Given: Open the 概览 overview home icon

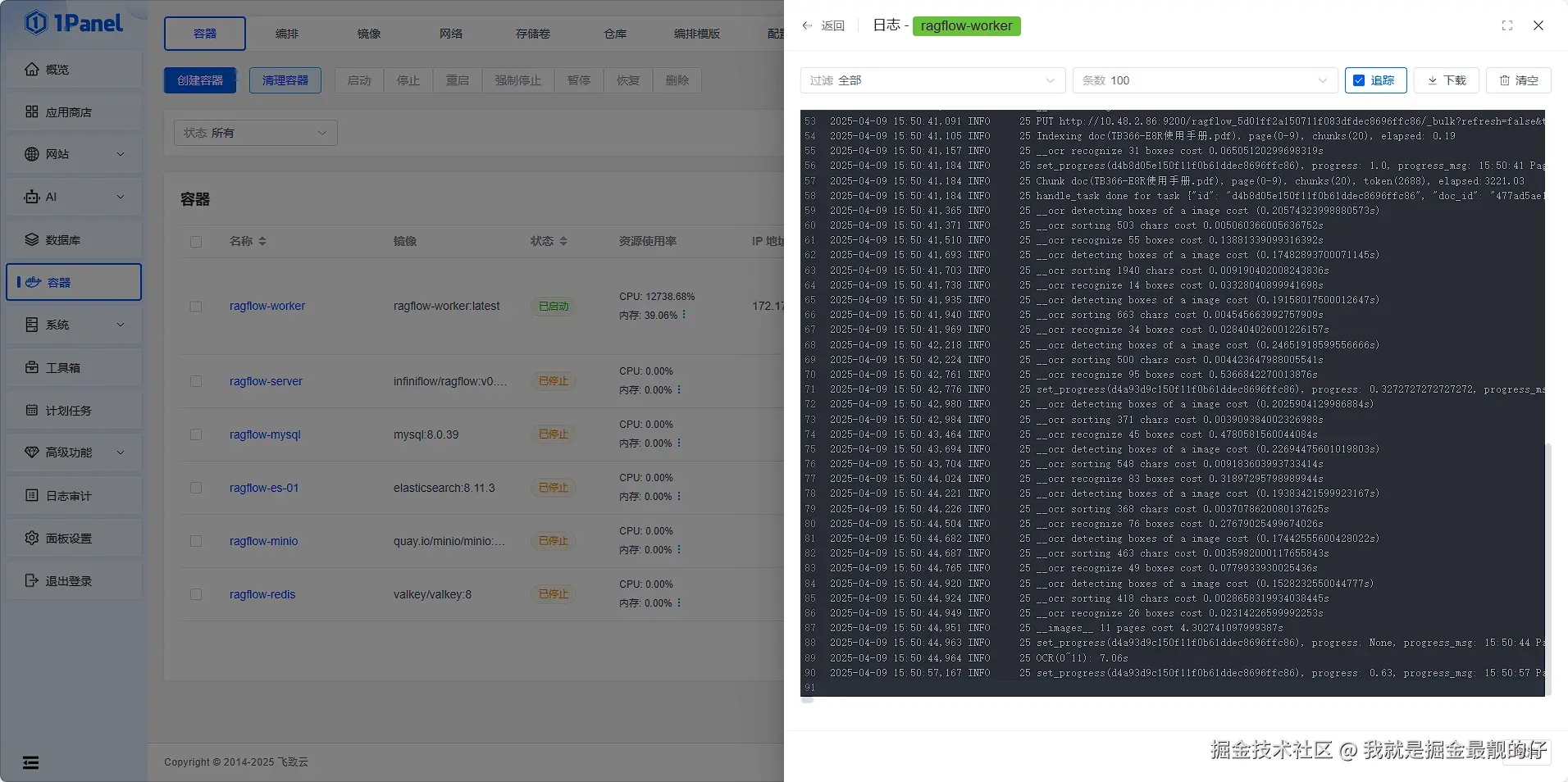Looking at the screenshot, I should (32, 70).
